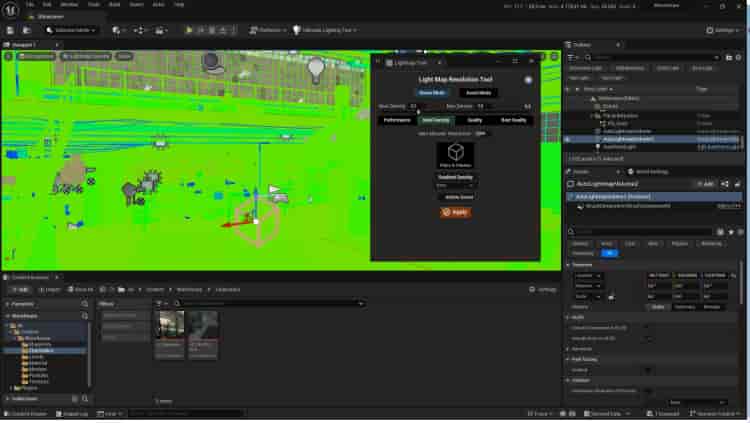Open the Scale dropdown in Transform
The image size is (750, 423).
point(588,297)
